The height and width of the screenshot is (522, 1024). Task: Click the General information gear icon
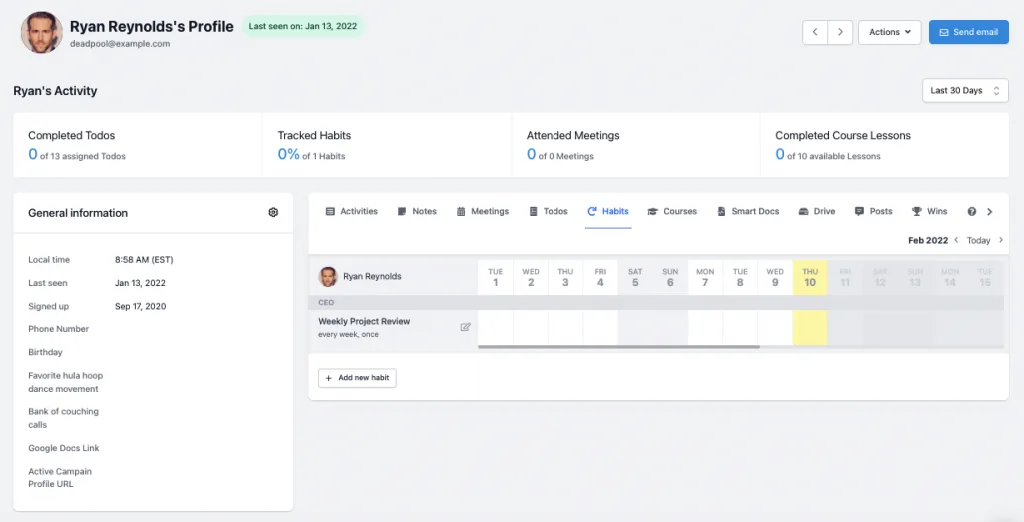click(x=273, y=213)
